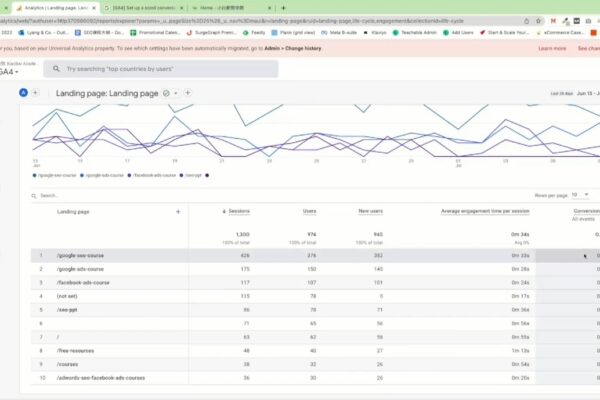Add a comparison with the plus button
This screenshot has width=600, height=400.
point(35,93)
